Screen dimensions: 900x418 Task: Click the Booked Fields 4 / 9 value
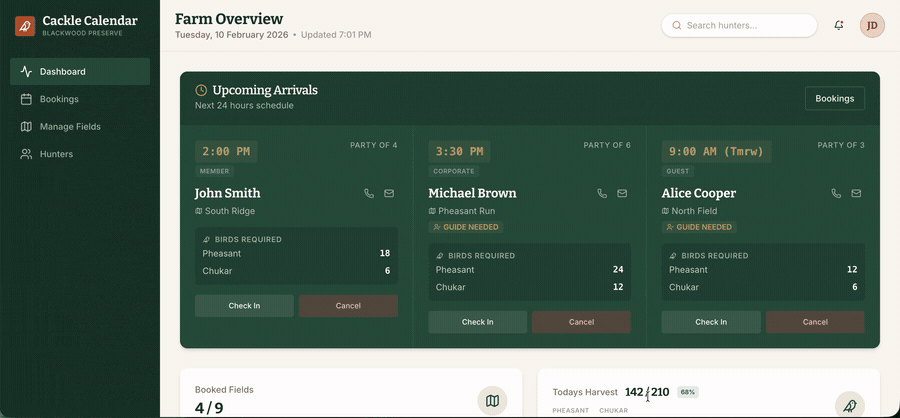coord(209,408)
